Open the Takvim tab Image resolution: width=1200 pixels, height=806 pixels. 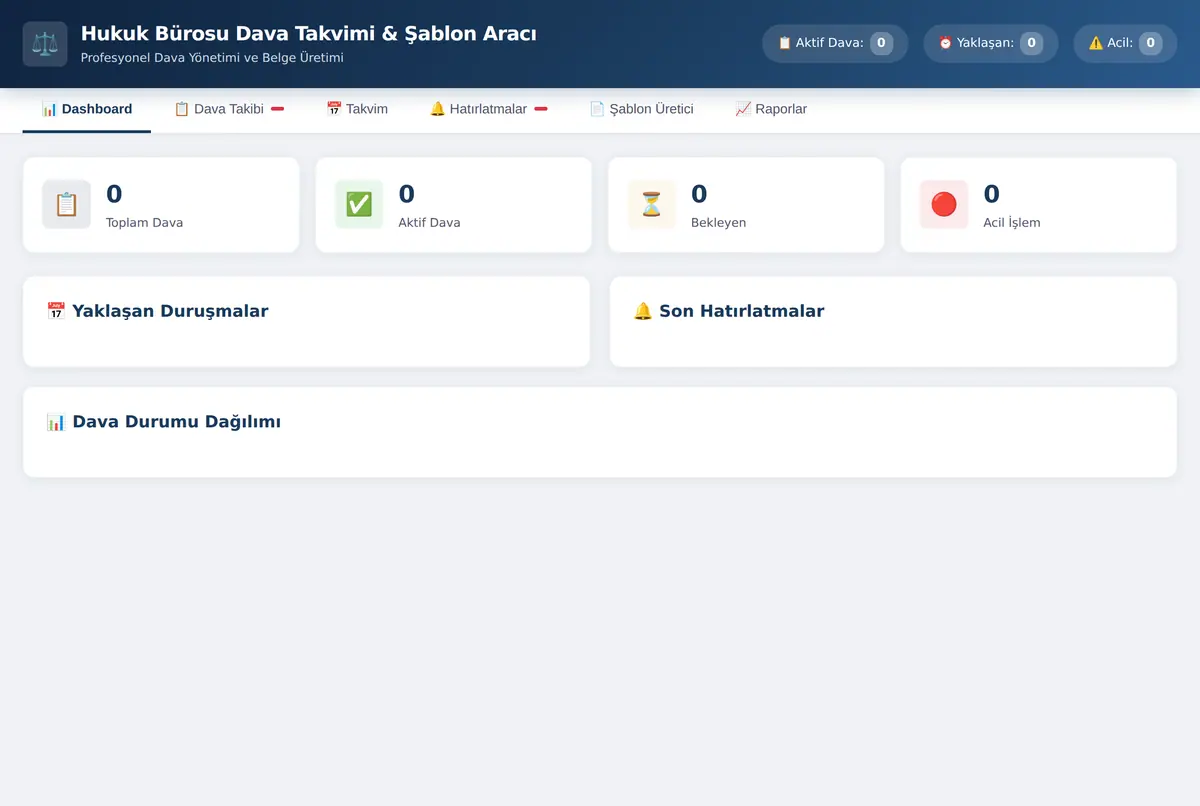[x=357, y=109]
